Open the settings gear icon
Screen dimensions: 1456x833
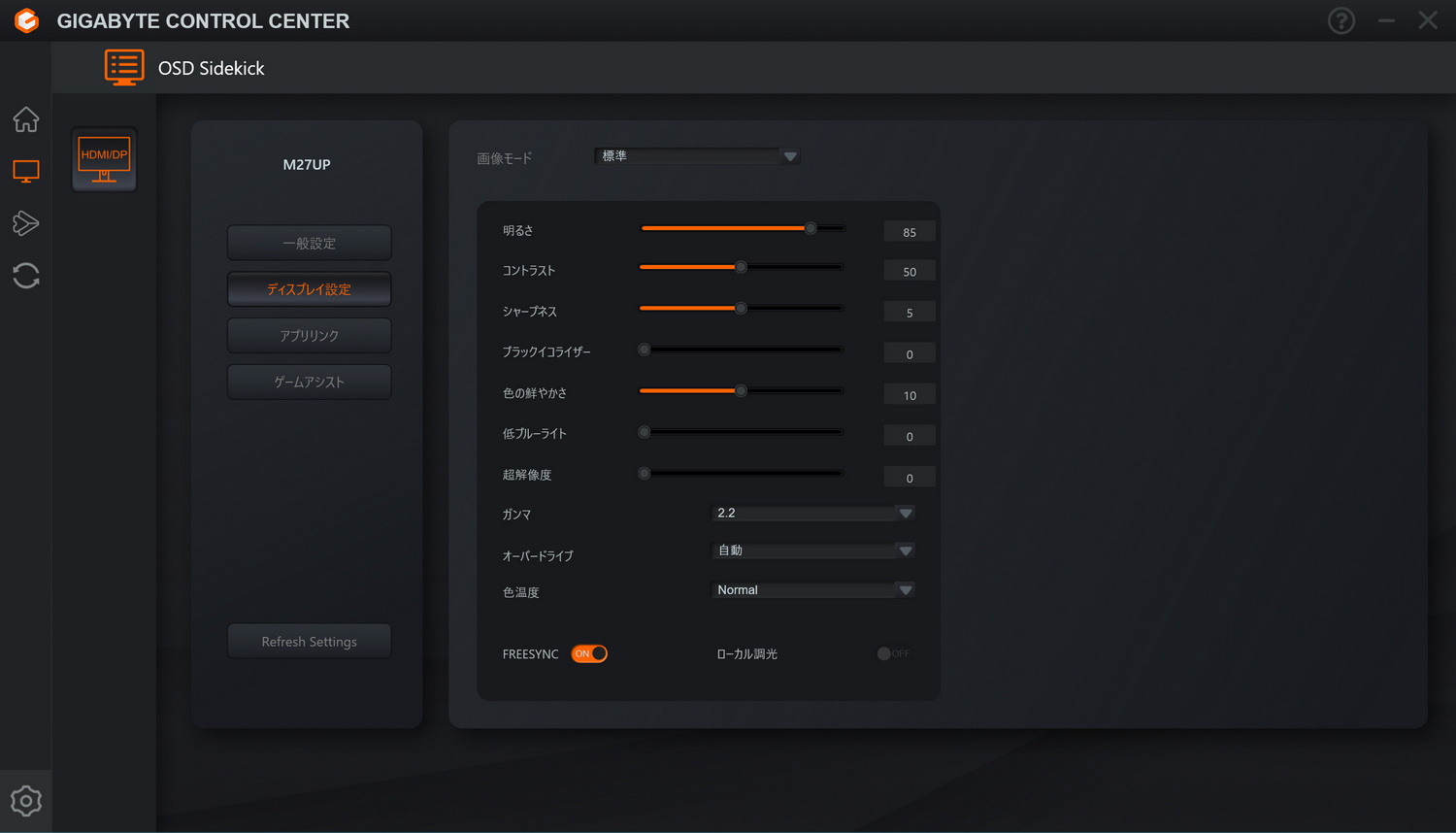click(x=26, y=801)
